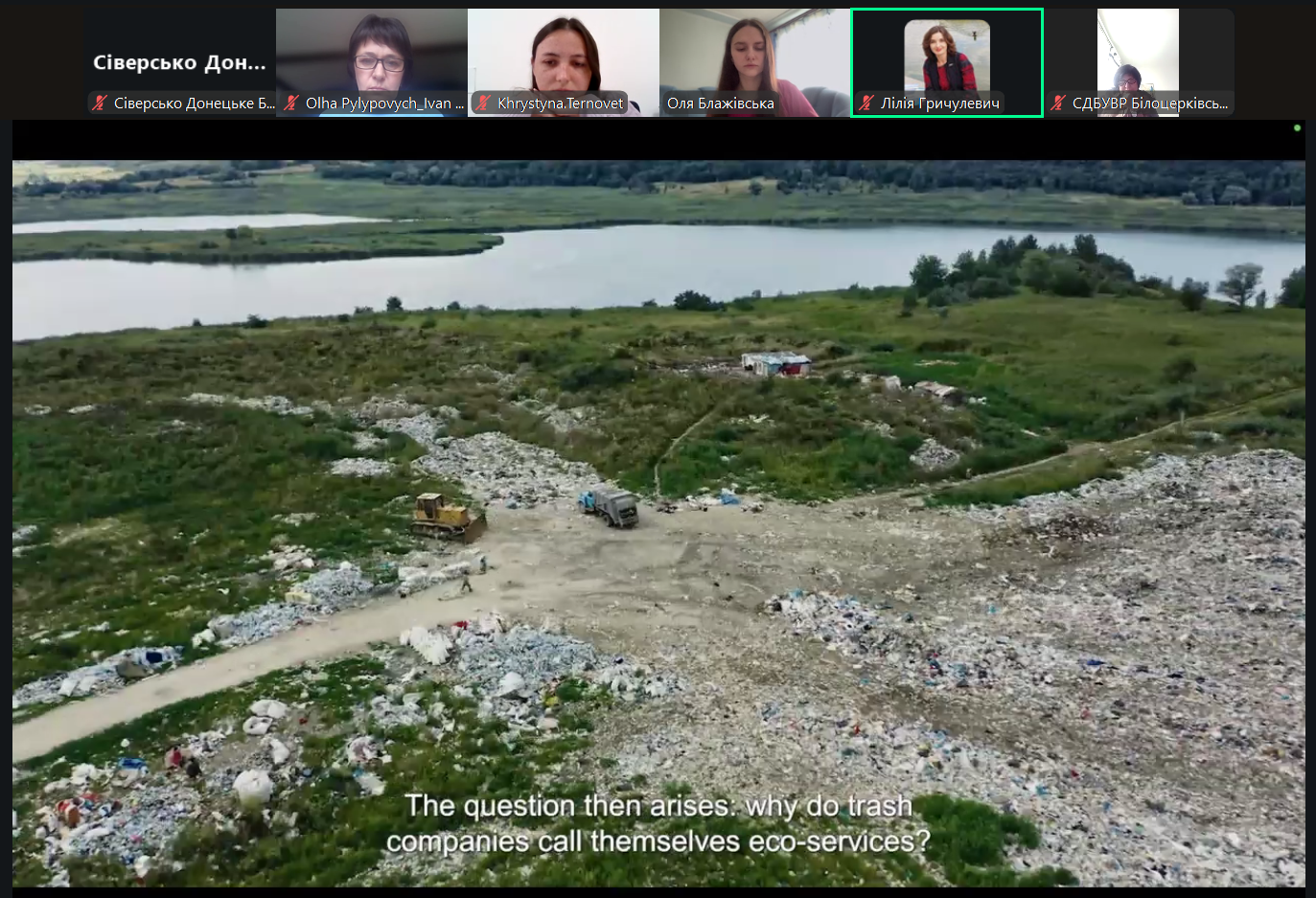Click the Оля Блажівська name label

(x=721, y=104)
